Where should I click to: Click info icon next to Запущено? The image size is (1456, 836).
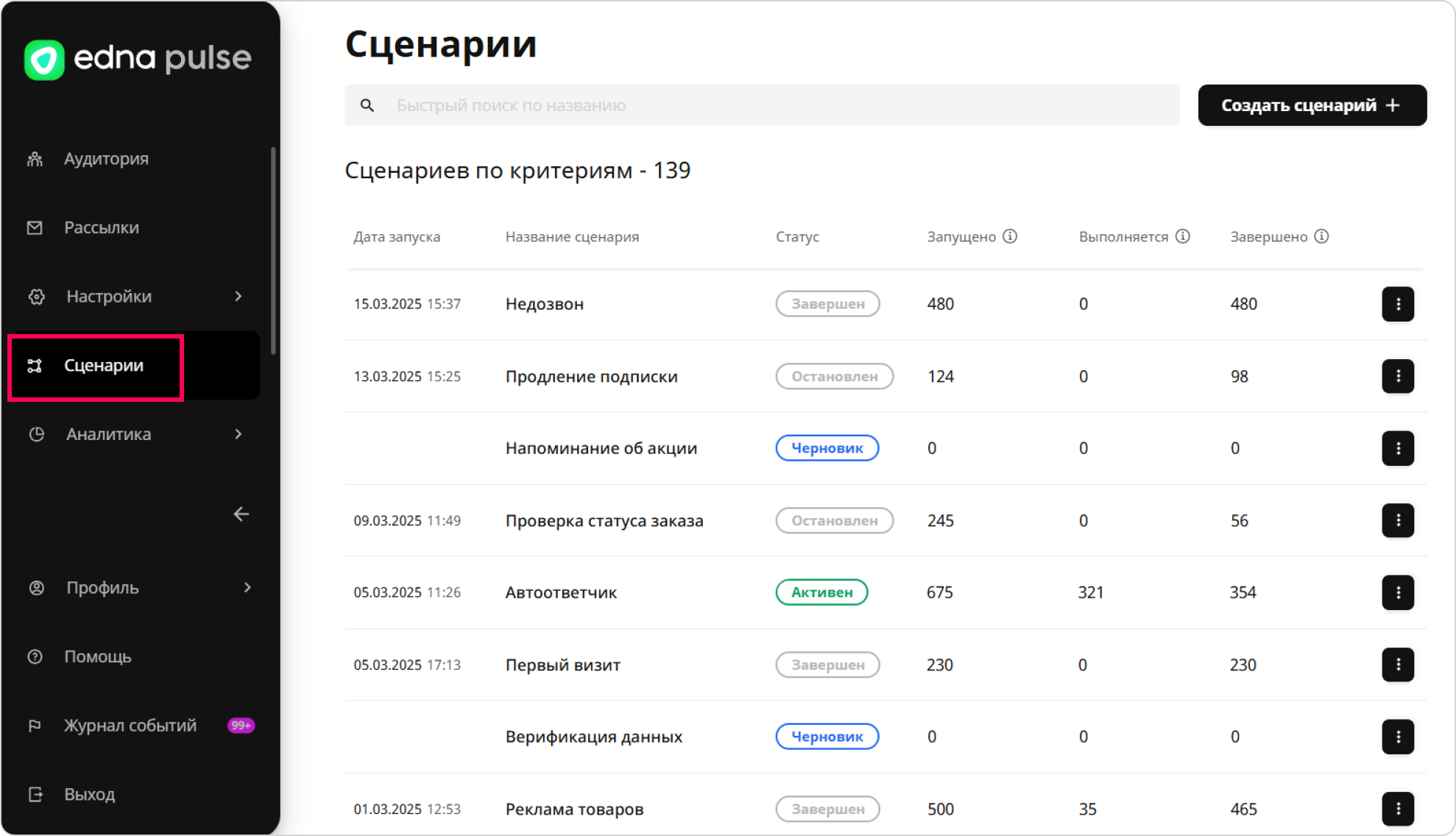point(1010,236)
